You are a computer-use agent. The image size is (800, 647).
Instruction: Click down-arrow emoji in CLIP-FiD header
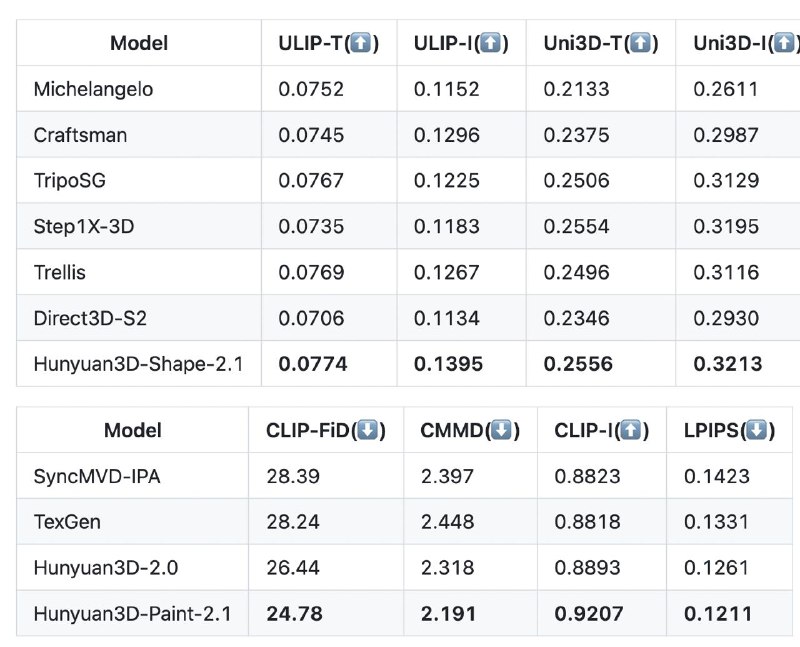point(368,430)
